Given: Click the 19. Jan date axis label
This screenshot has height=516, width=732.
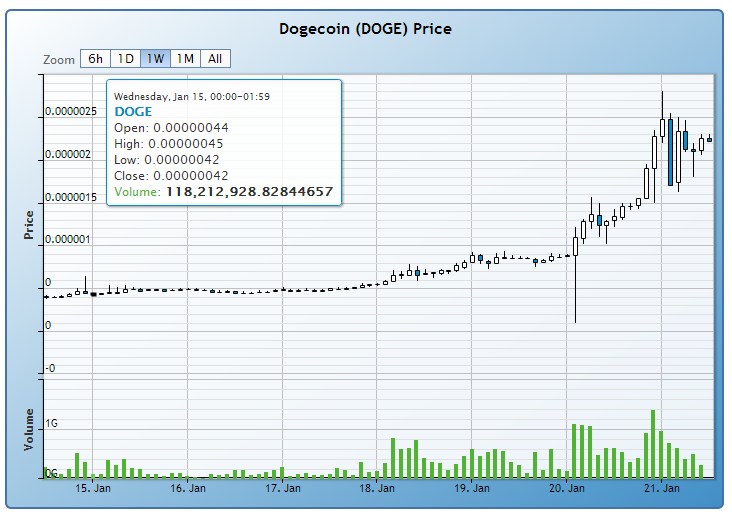Looking at the screenshot, I should click(472, 488).
